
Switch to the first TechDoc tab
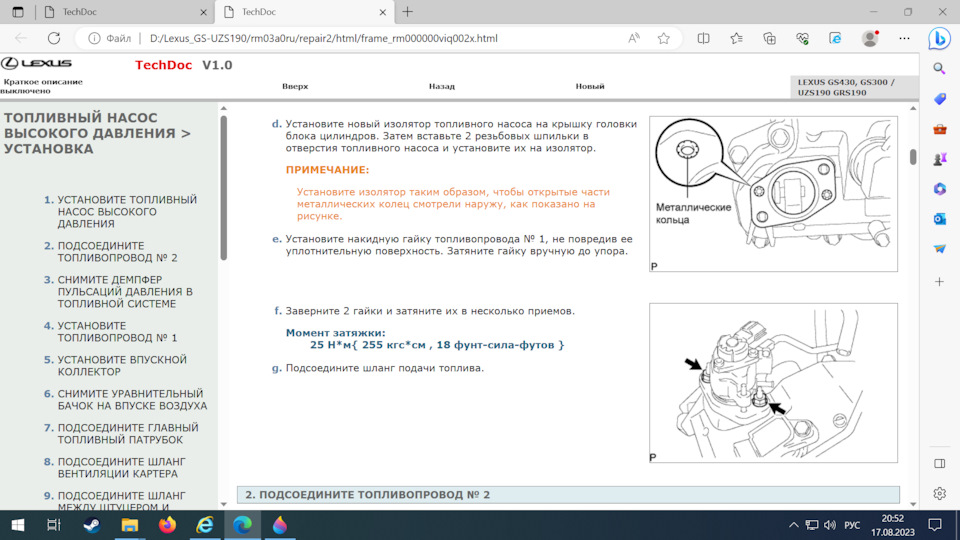(x=126, y=12)
